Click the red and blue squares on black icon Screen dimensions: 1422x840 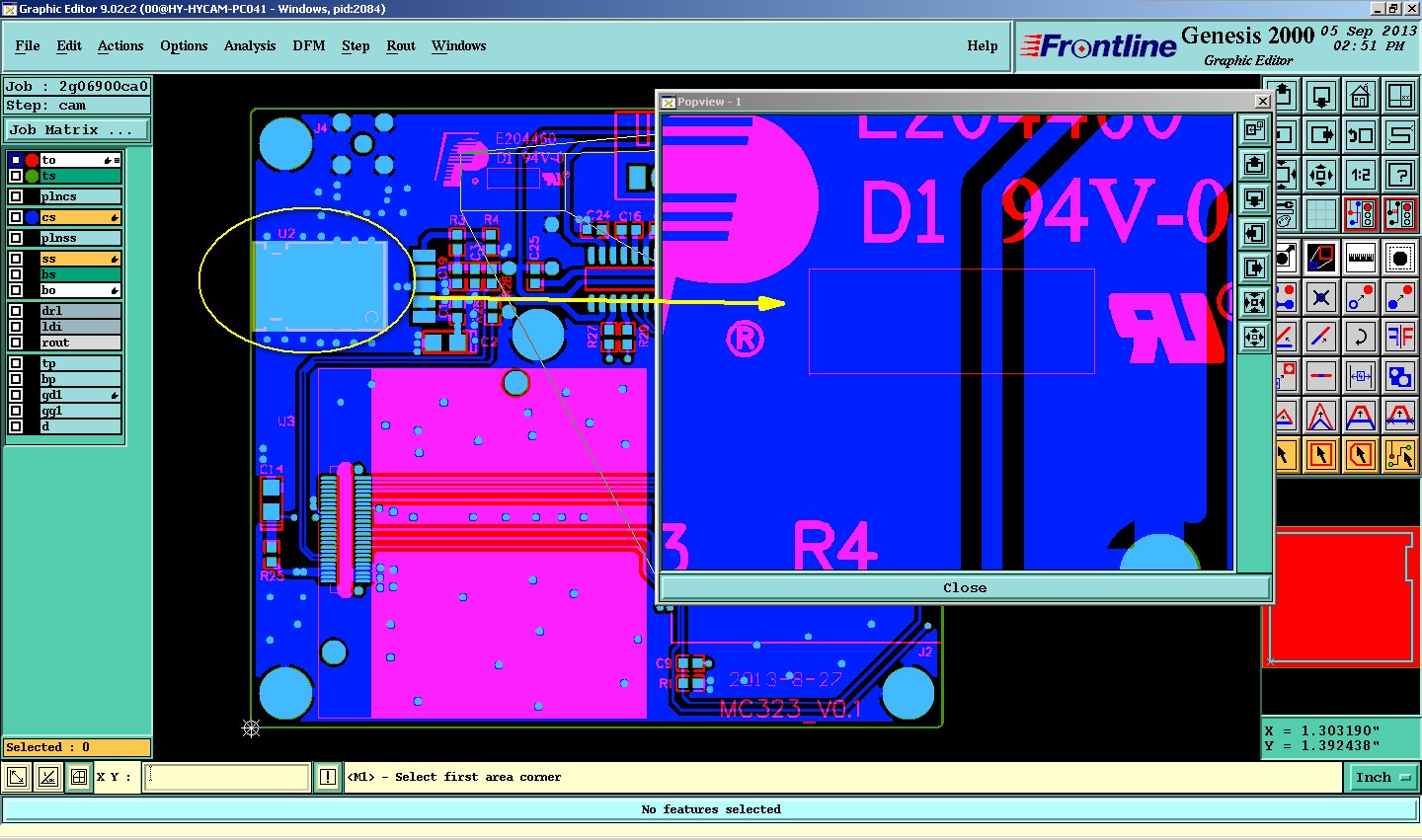click(1321, 259)
